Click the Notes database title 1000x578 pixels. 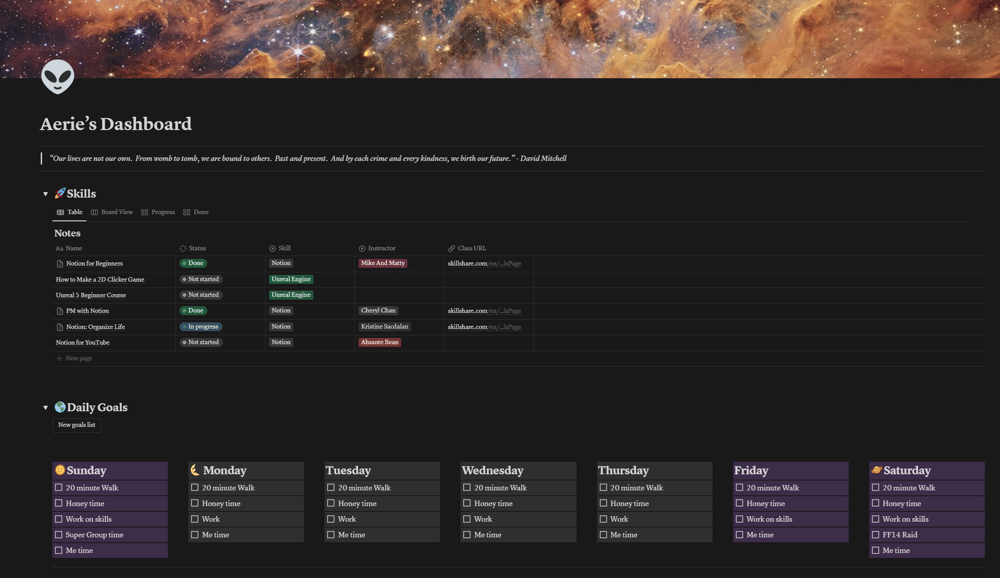67,233
